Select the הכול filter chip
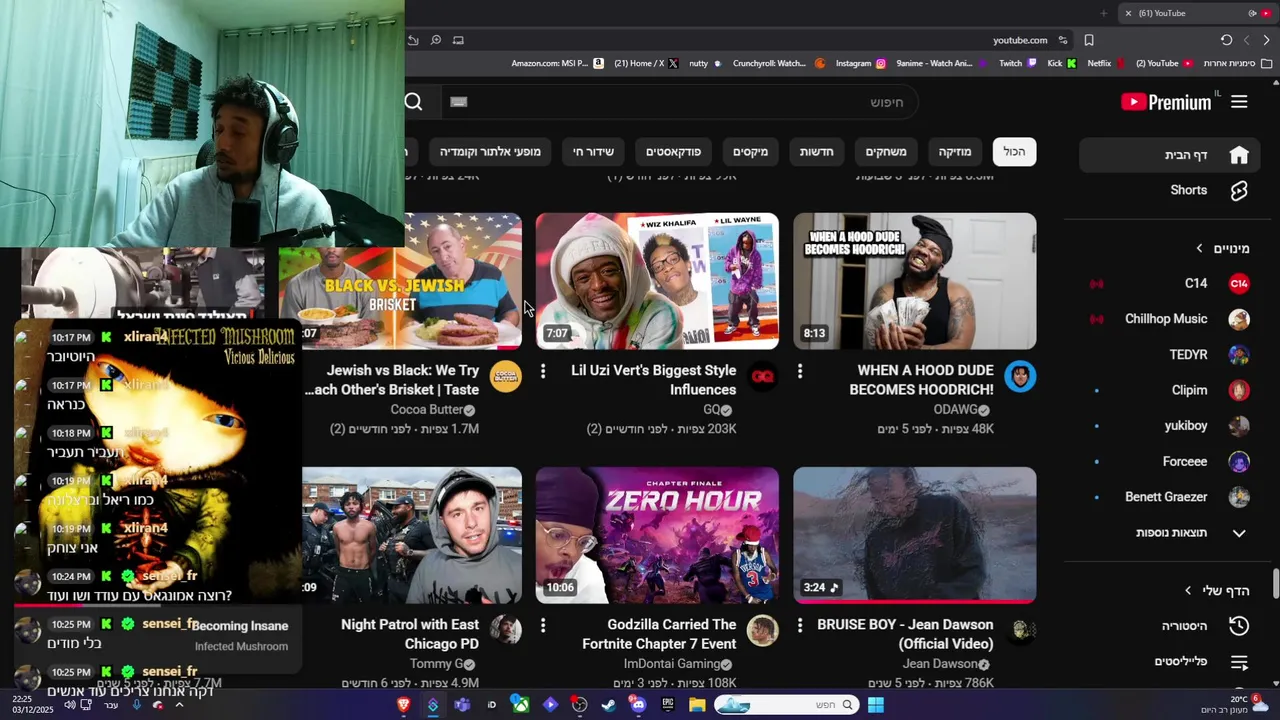This screenshot has height=720, width=1280. pyautogui.click(x=1014, y=152)
